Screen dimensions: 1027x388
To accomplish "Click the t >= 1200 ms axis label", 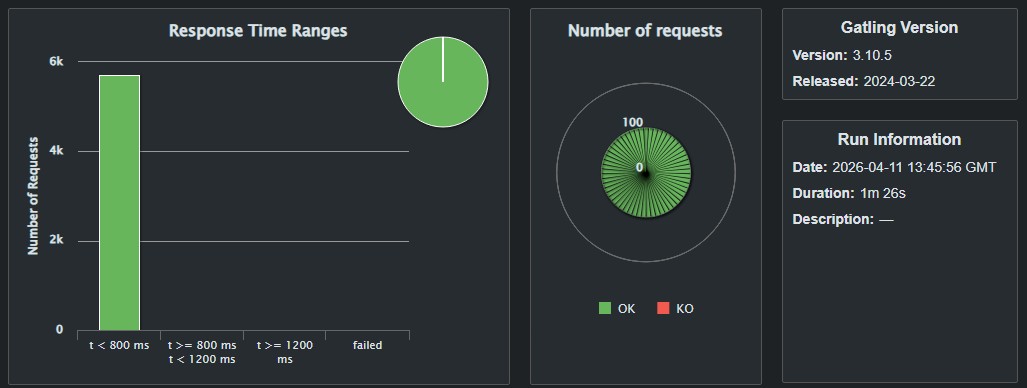I will (284, 352).
